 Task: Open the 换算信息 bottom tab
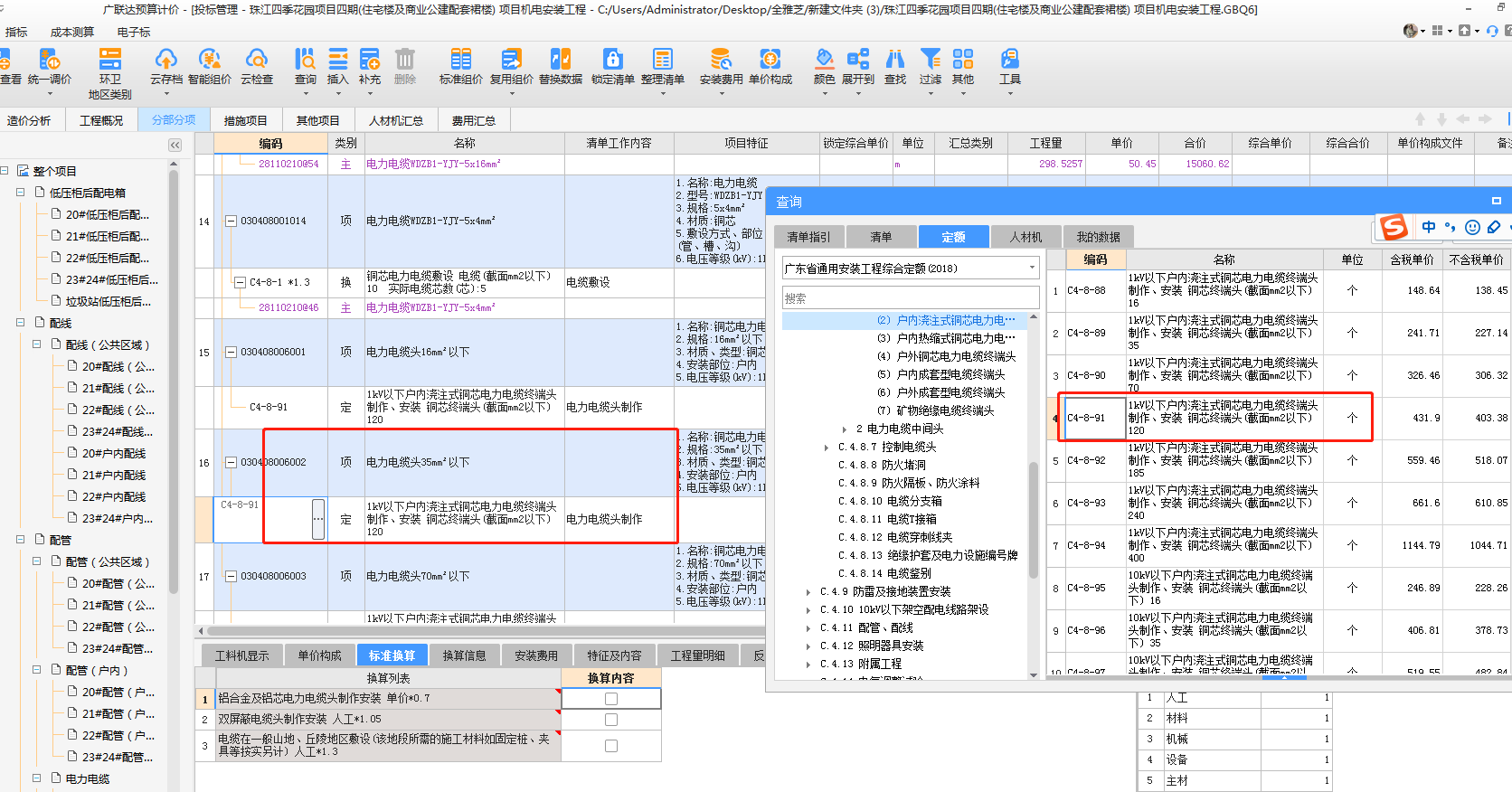pyautogui.click(x=464, y=655)
